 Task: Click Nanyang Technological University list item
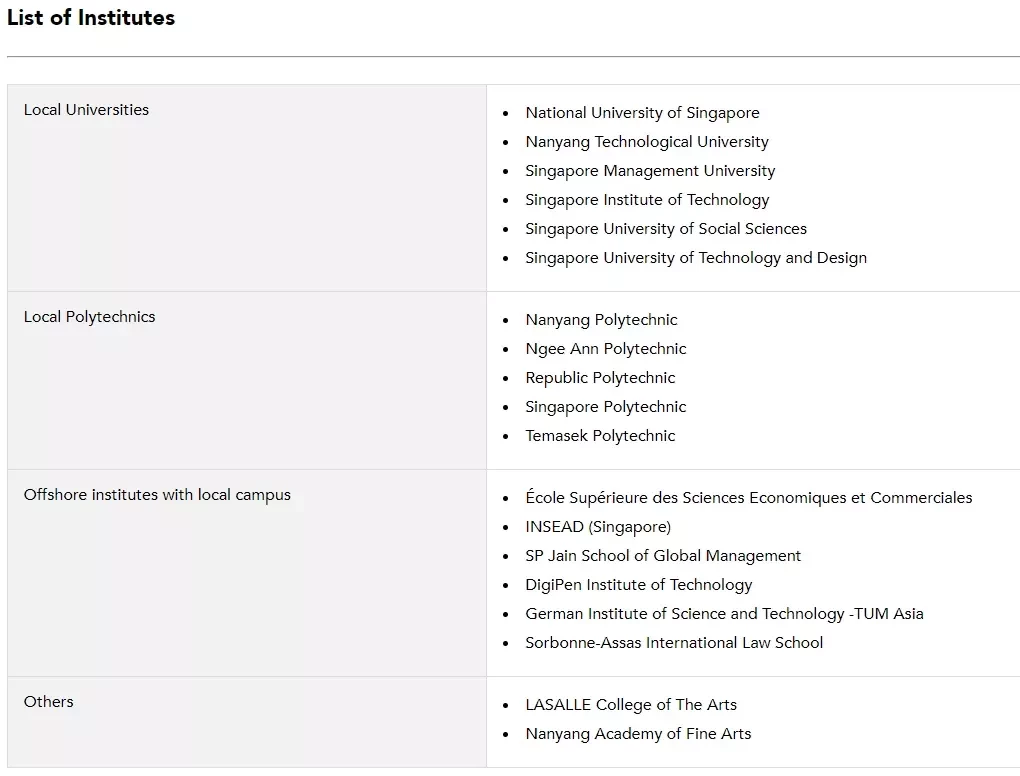click(647, 142)
